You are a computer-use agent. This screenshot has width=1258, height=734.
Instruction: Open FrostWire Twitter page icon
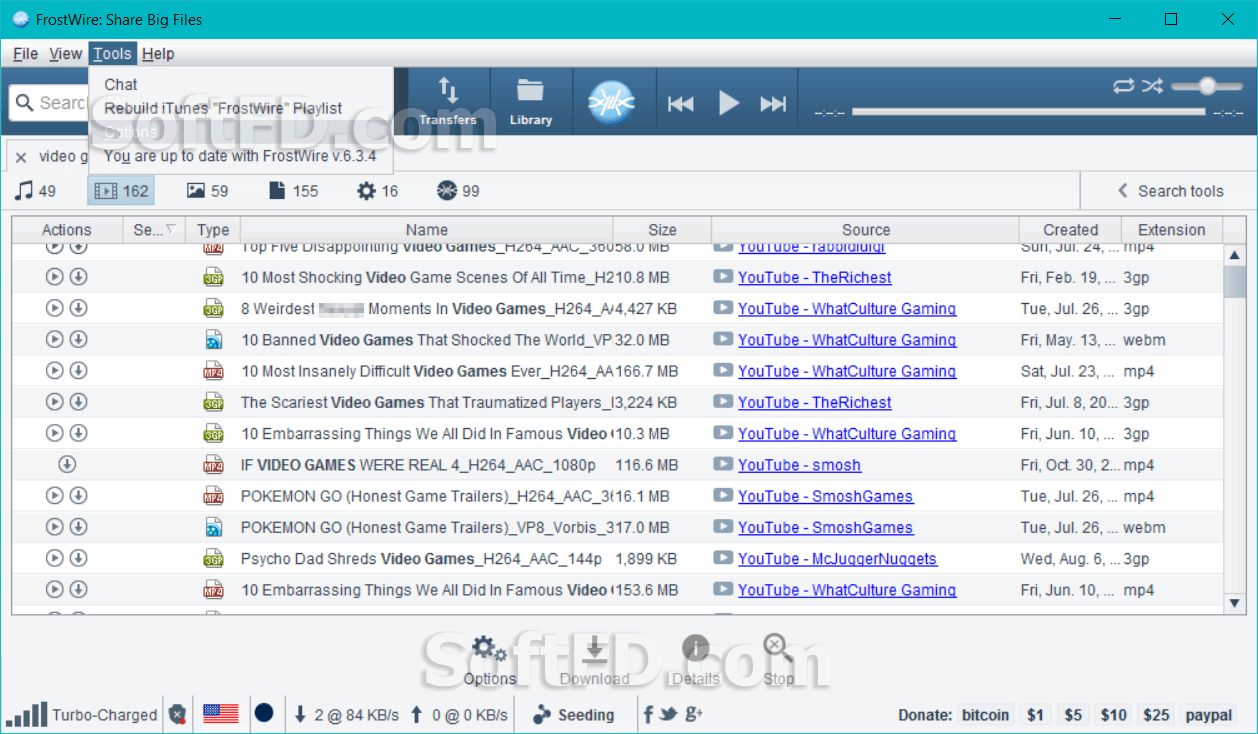pyautogui.click(x=668, y=714)
